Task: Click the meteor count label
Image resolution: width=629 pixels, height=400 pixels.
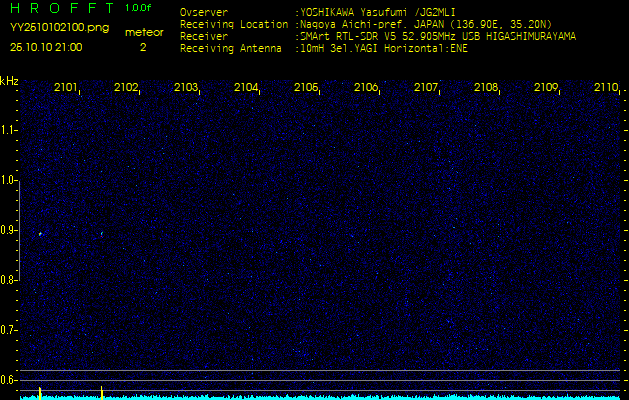Action: click(x=143, y=32)
